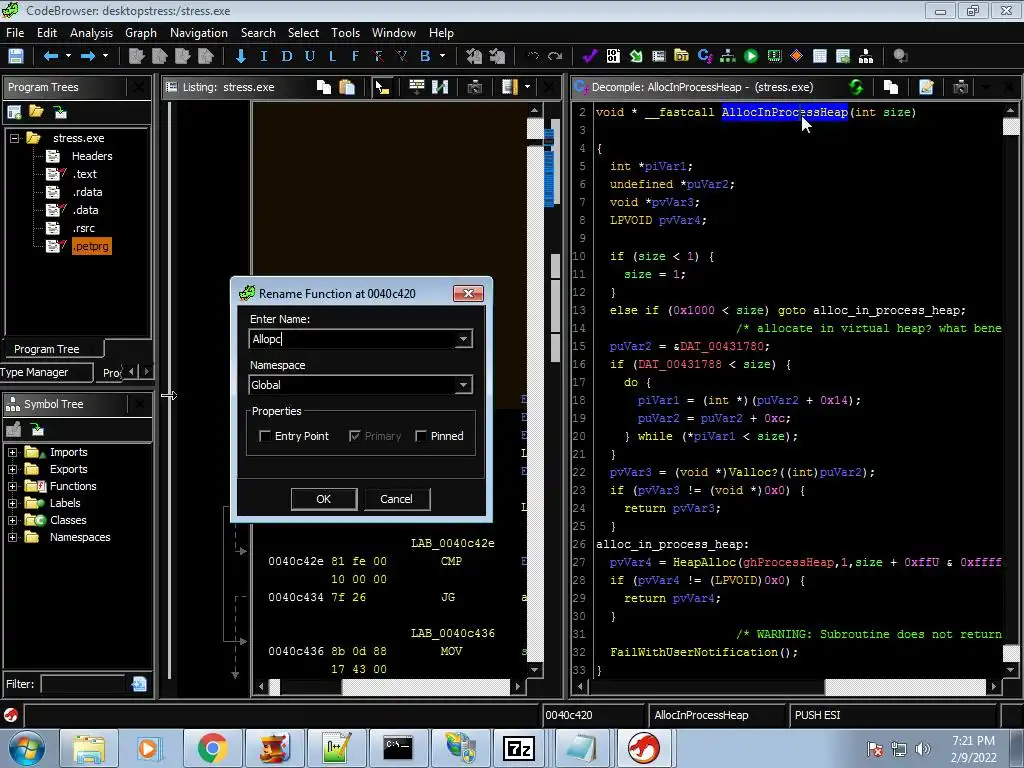
Task: Click the hierarchy chart toolbar icon
Action: [866, 56]
